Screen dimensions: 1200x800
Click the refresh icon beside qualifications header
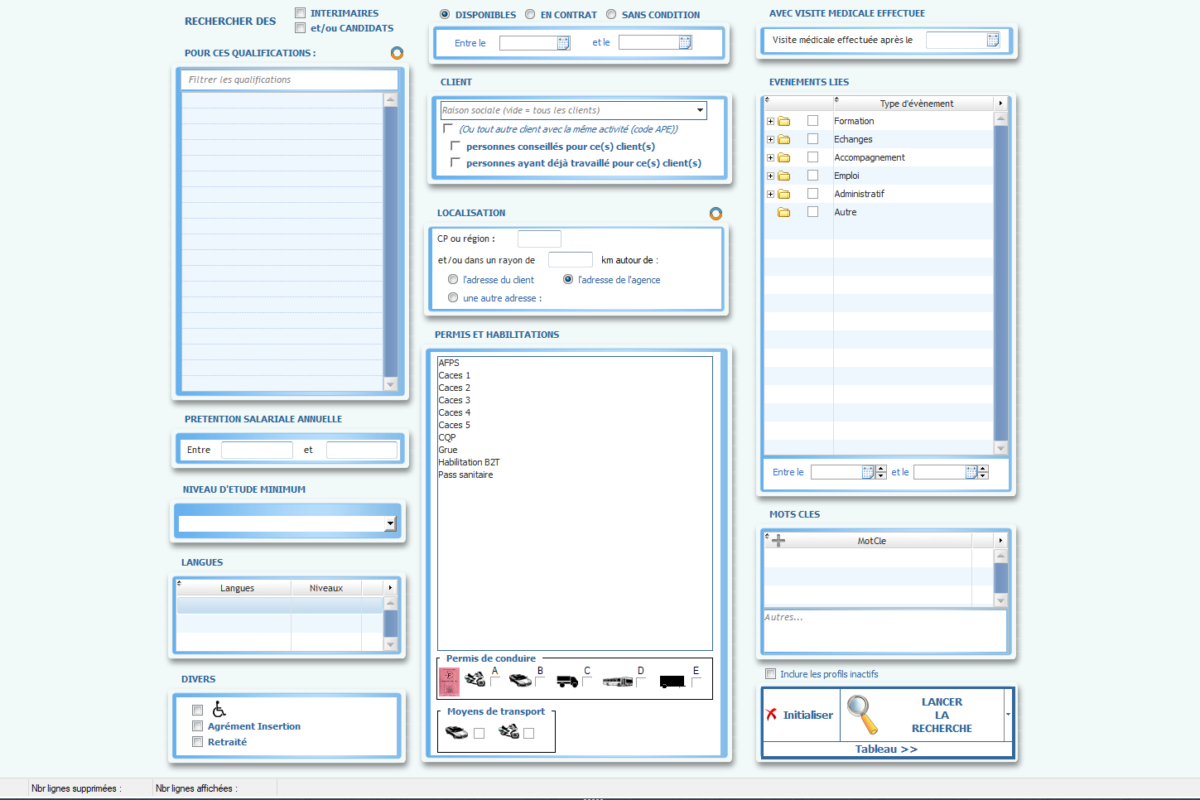(397, 53)
